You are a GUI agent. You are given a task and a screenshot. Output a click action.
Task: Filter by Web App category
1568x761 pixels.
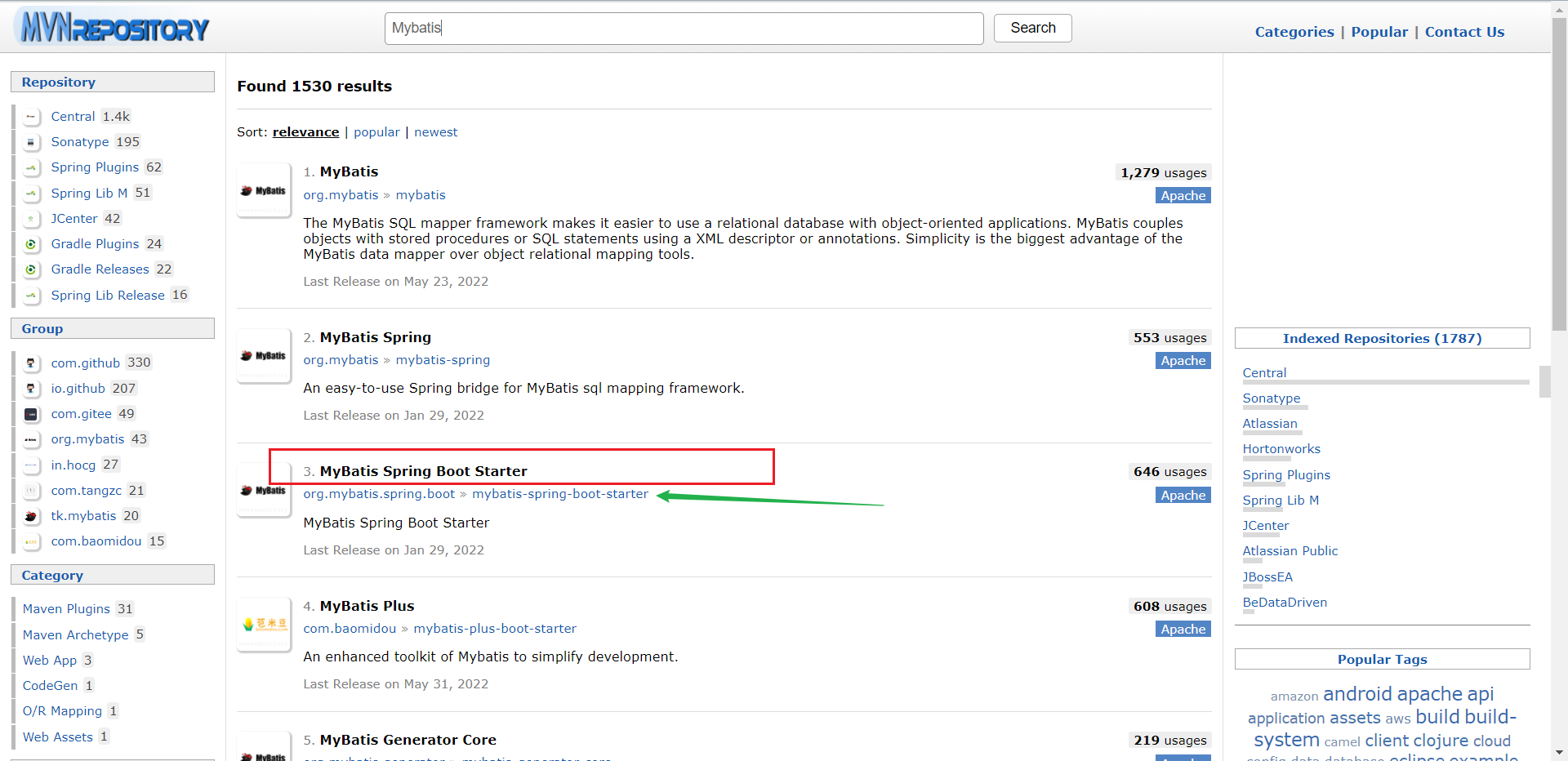[50, 661]
